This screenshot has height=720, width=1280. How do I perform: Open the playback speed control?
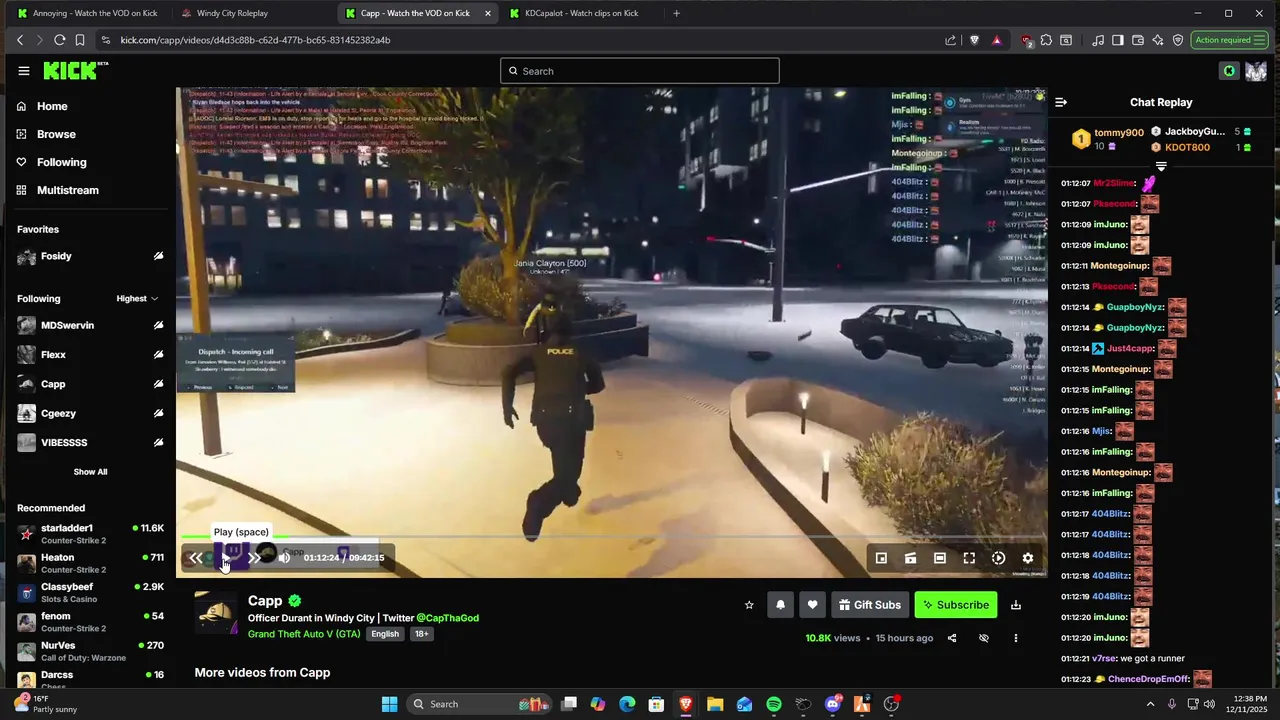point(998,558)
